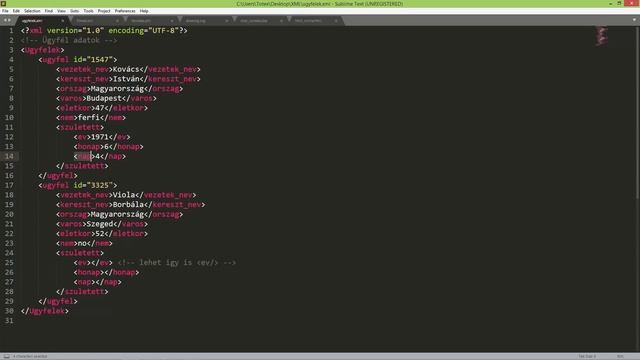Click the eletkor value "47"

click(100, 108)
